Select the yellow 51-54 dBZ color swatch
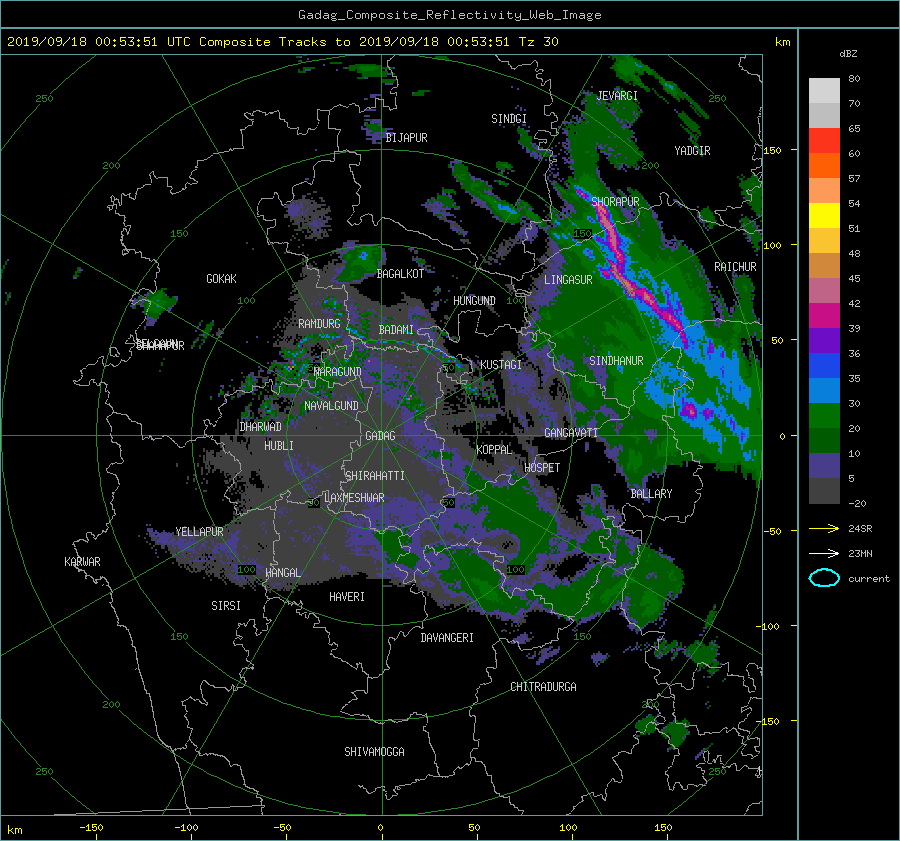Screen dimensions: 900x841 click(824, 216)
